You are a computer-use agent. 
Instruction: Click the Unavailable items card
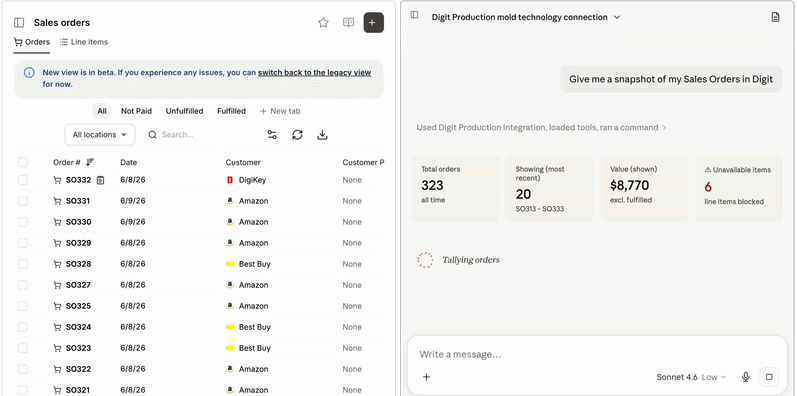pyautogui.click(x=739, y=189)
